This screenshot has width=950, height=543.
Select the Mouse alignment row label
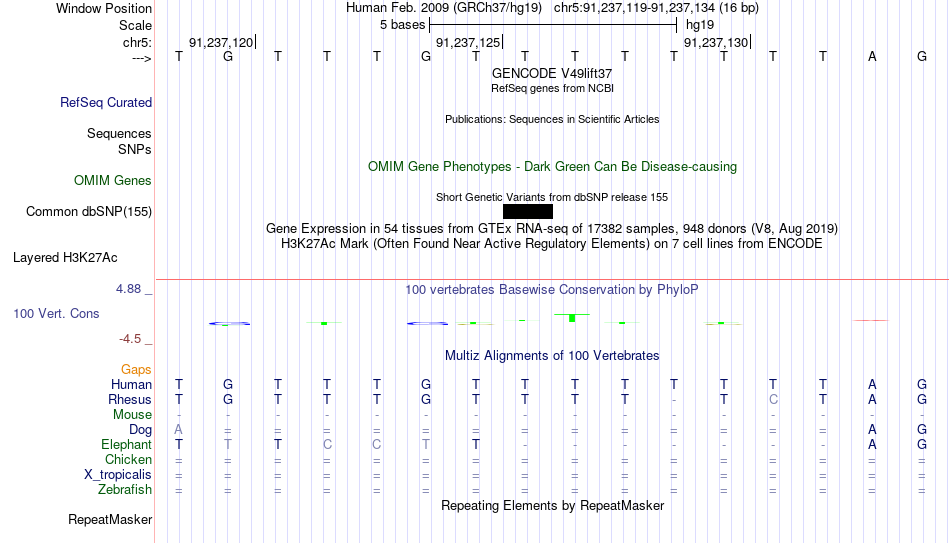pos(133,415)
